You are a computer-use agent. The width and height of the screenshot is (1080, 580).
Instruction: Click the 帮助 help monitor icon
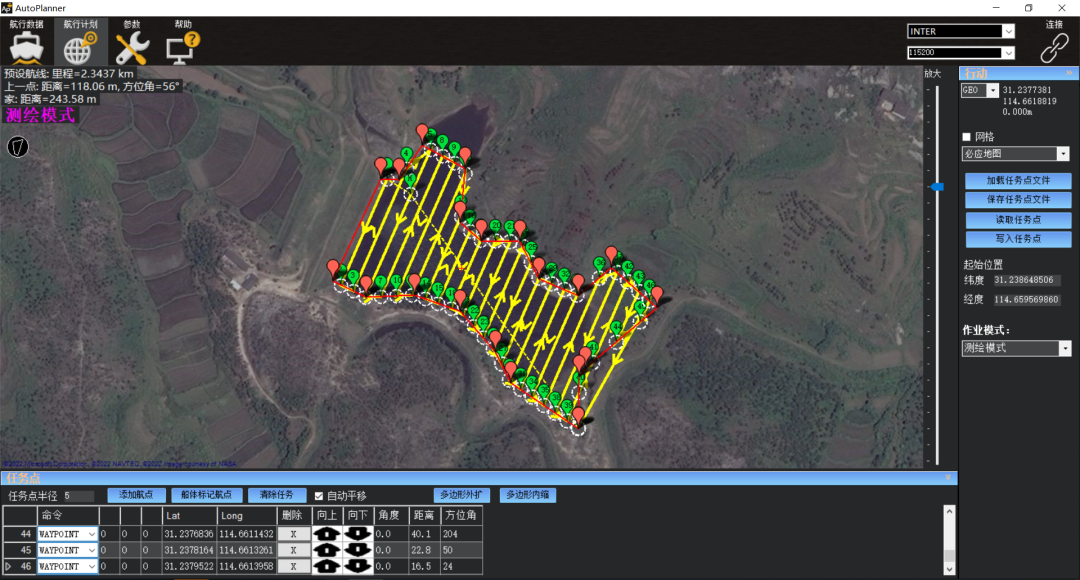(184, 47)
